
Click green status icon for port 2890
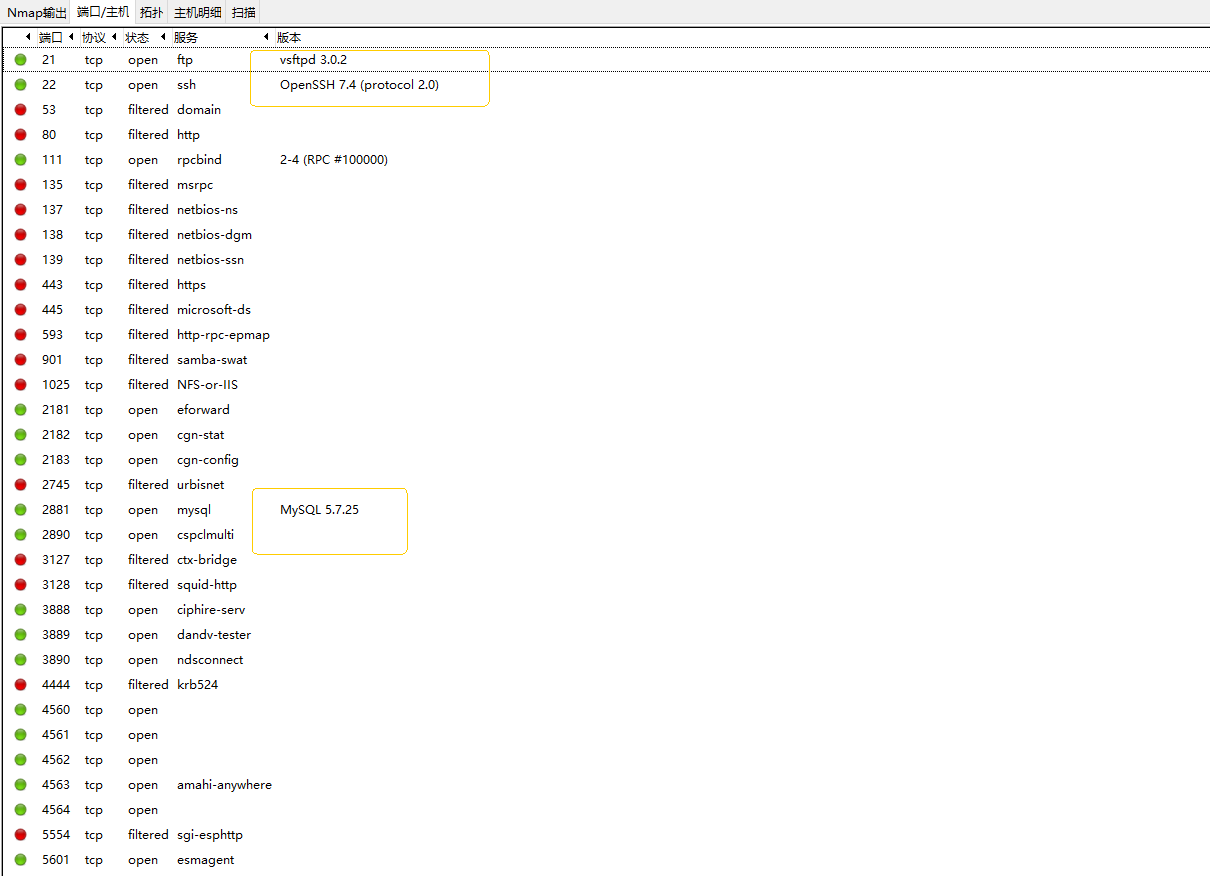tap(21, 535)
